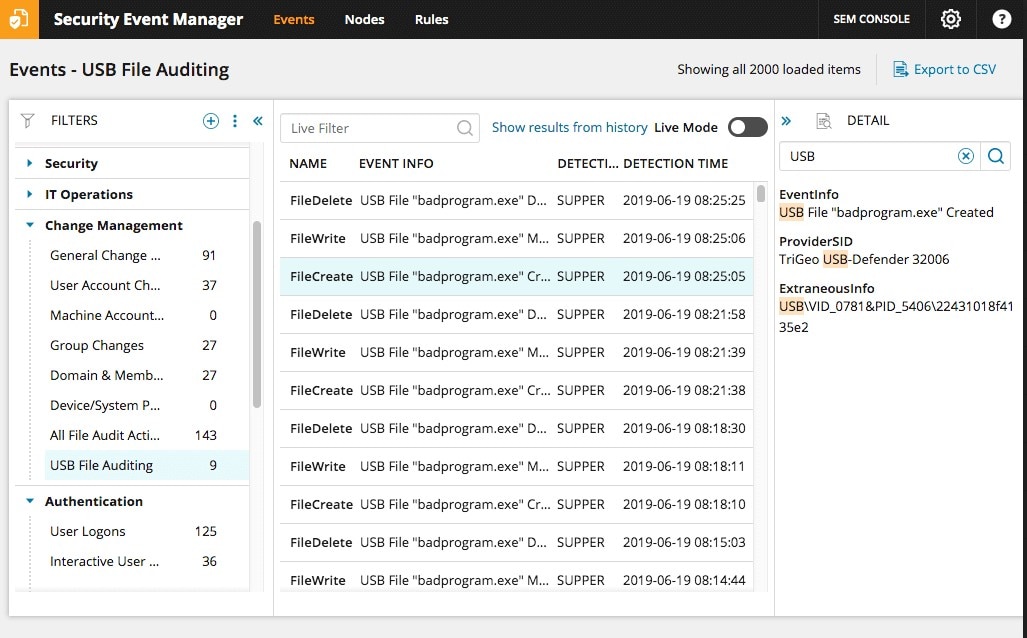
Task: Click the events list vertical scrollbar
Action: (761, 194)
